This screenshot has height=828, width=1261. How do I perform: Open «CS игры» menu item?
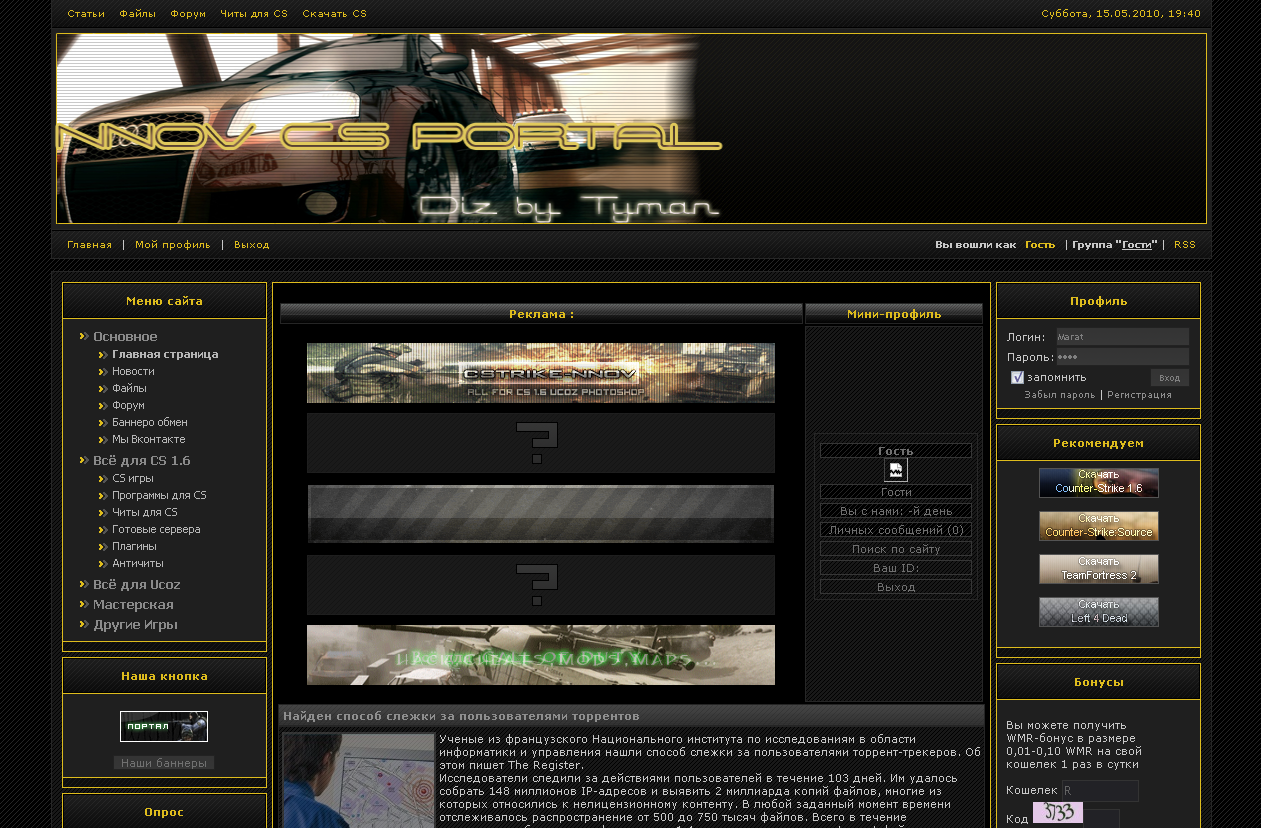[133, 479]
